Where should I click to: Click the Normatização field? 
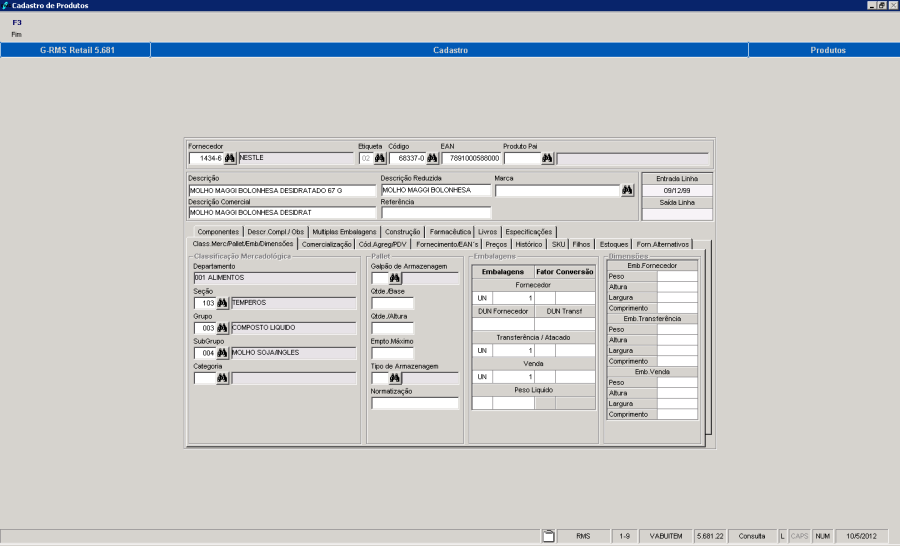pos(414,404)
